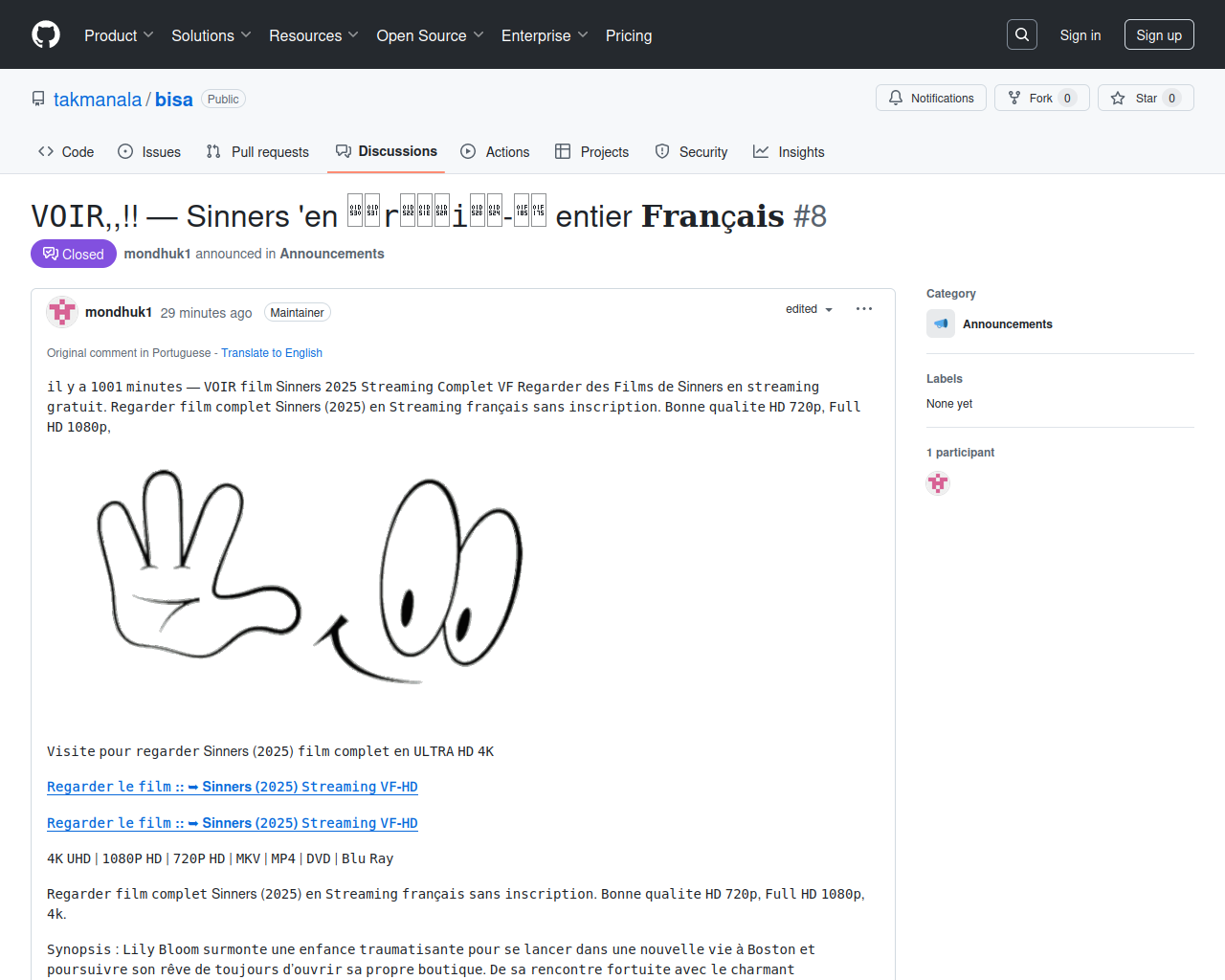This screenshot has width=1225, height=980.
Task: Click Sign in
Action: pyautogui.click(x=1080, y=35)
